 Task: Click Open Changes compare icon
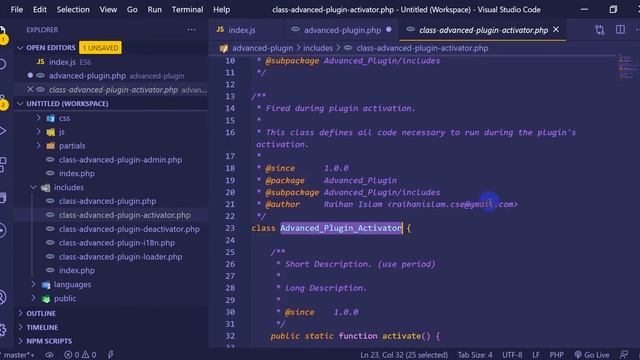[x=600, y=30]
